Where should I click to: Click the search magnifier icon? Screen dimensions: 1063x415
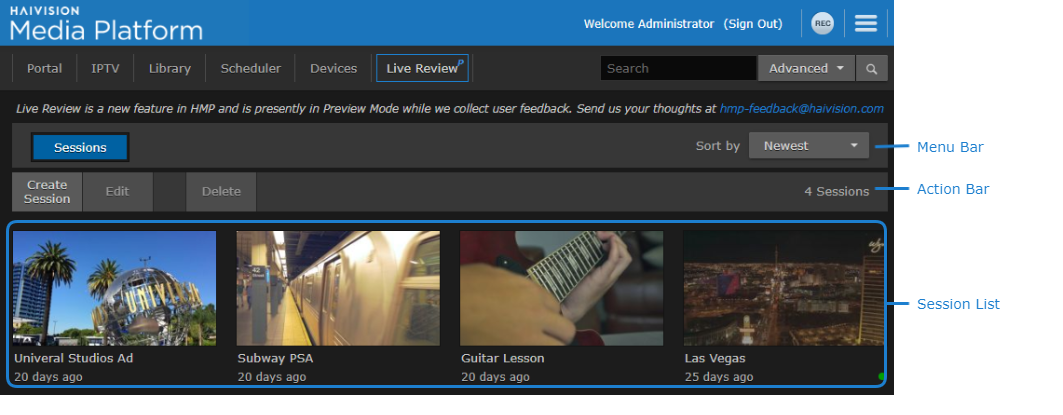coord(872,69)
